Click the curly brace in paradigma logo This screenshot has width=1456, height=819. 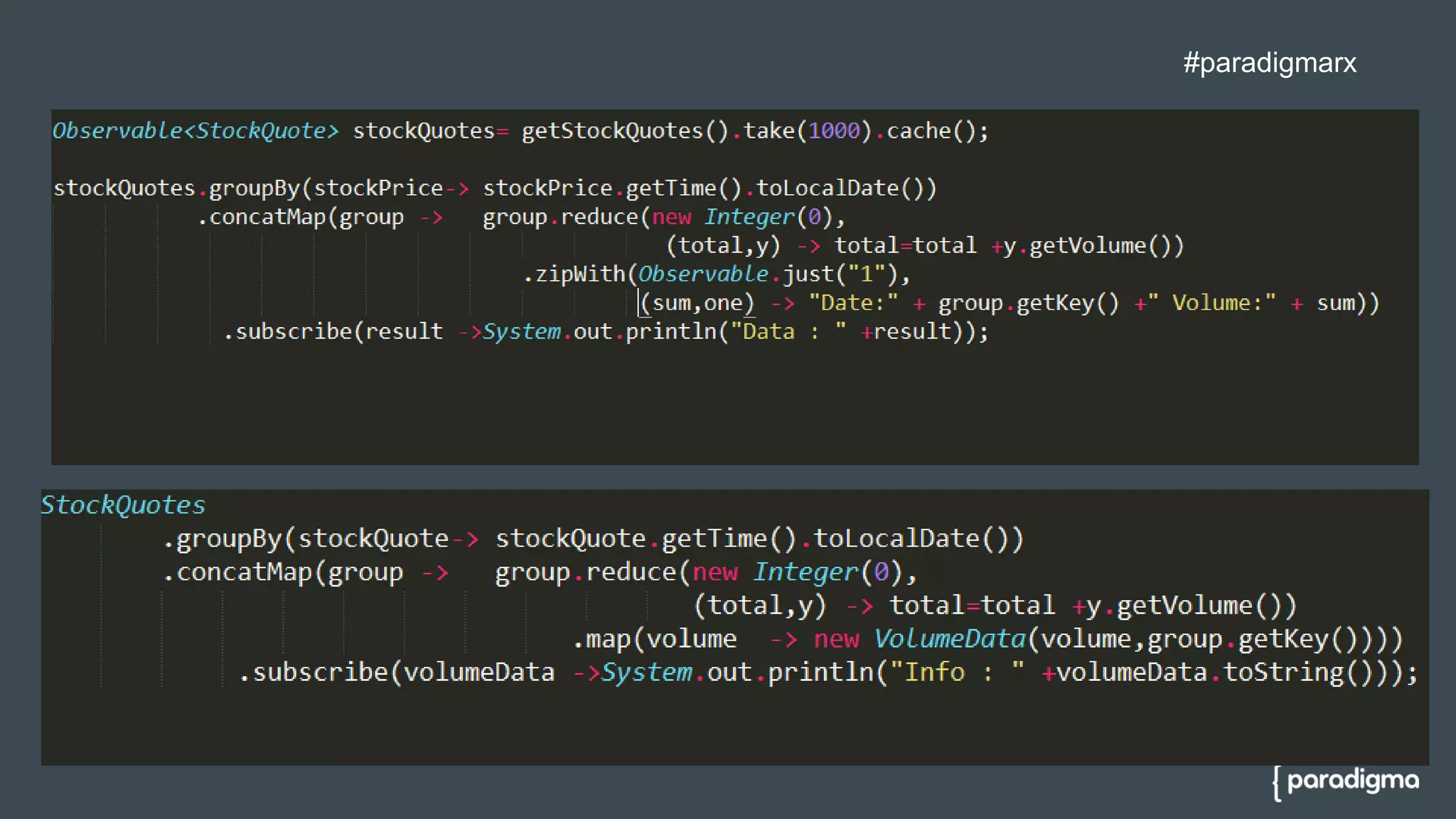point(1278,783)
